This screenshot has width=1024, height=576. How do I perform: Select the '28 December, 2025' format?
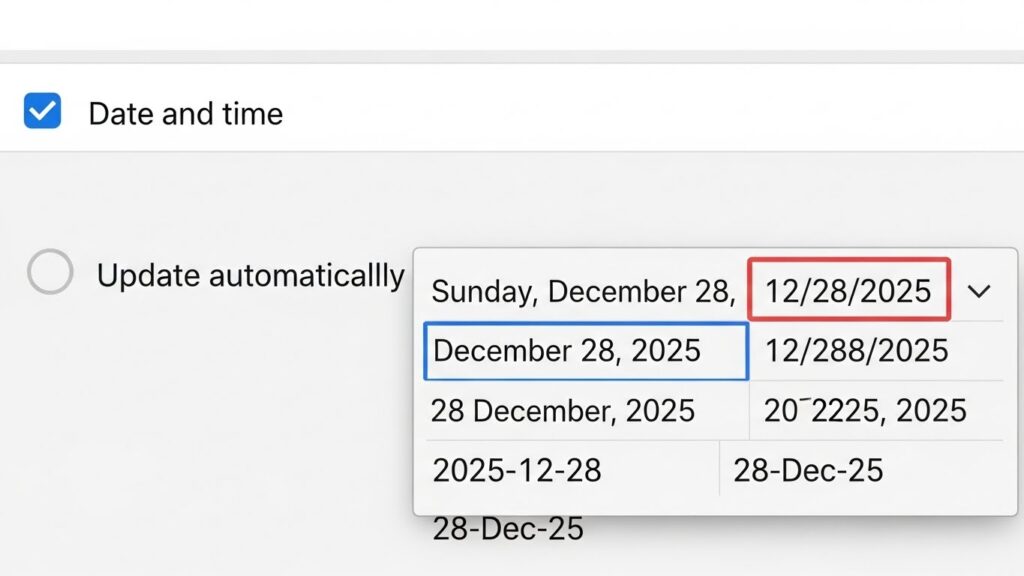(x=562, y=411)
